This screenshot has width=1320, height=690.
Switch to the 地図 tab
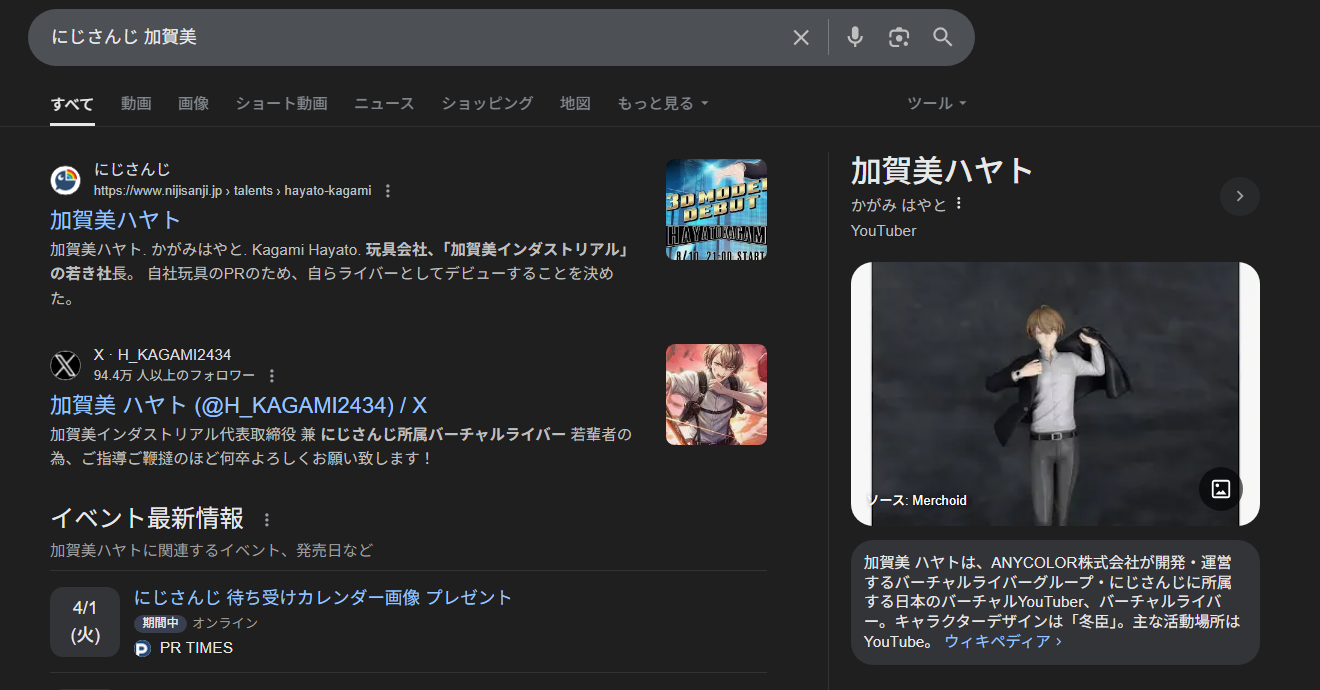click(x=575, y=104)
